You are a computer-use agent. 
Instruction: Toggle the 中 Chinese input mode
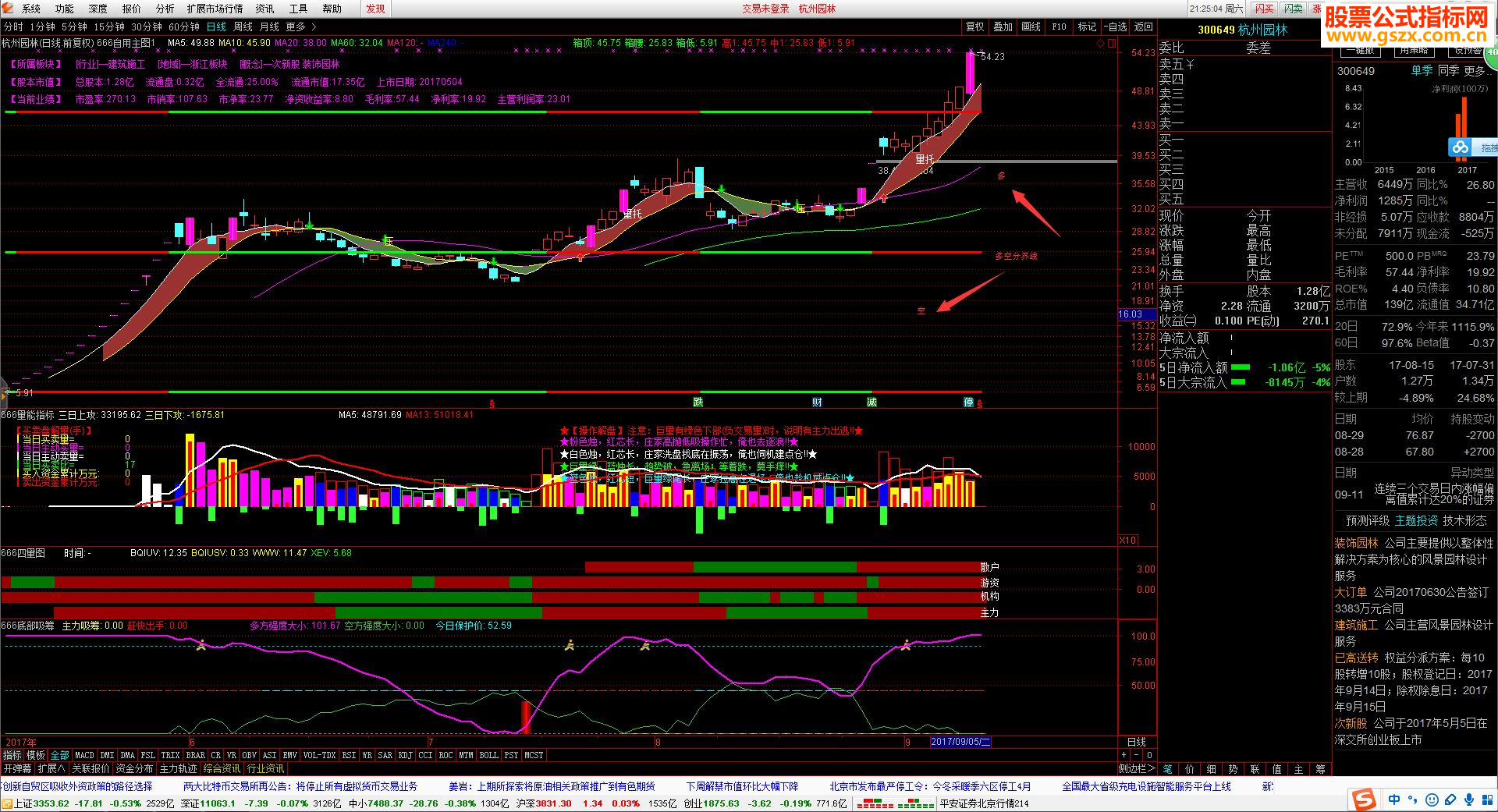[1393, 800]
